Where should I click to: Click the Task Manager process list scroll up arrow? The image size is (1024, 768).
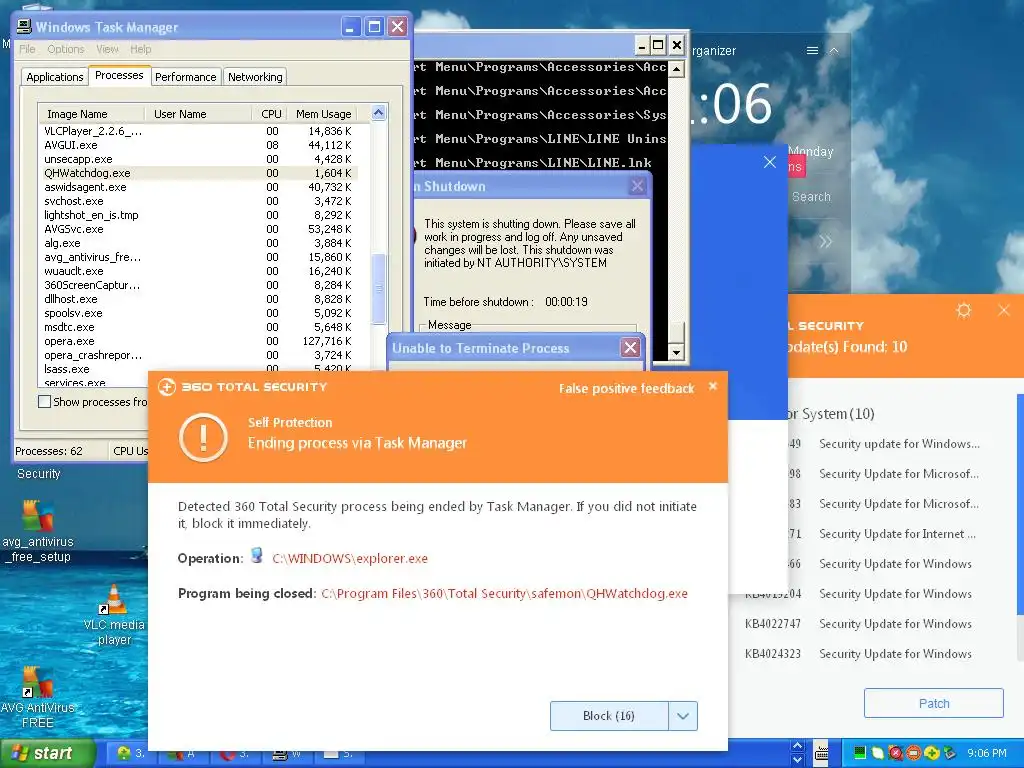pyautogui.click(x=378, y=113)
